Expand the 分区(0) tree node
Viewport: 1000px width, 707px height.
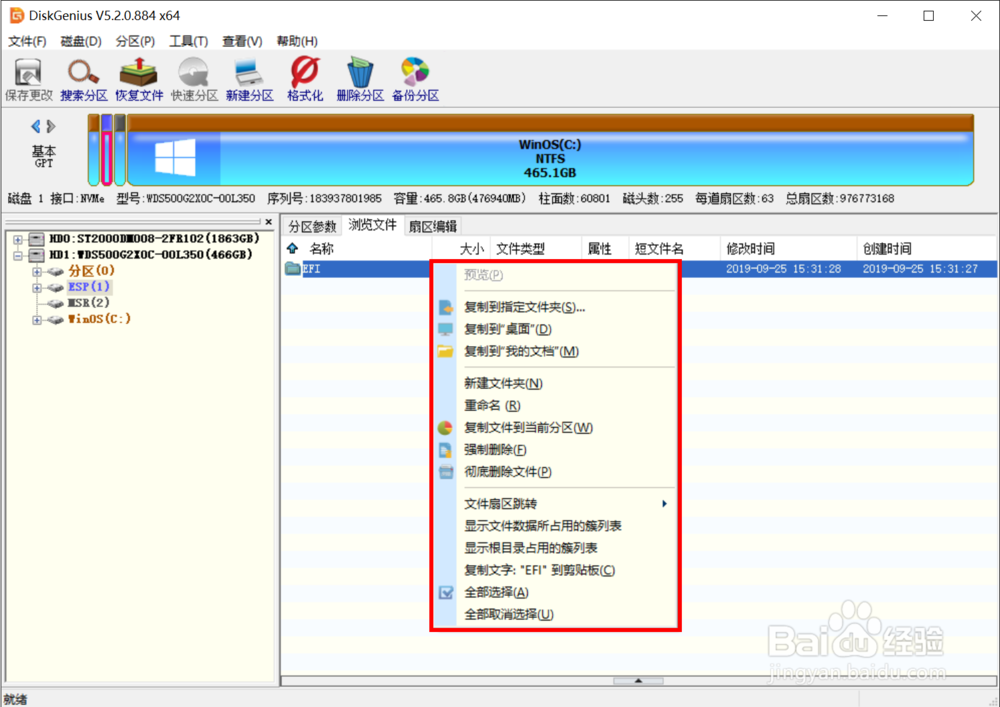(x=37, y=272)
